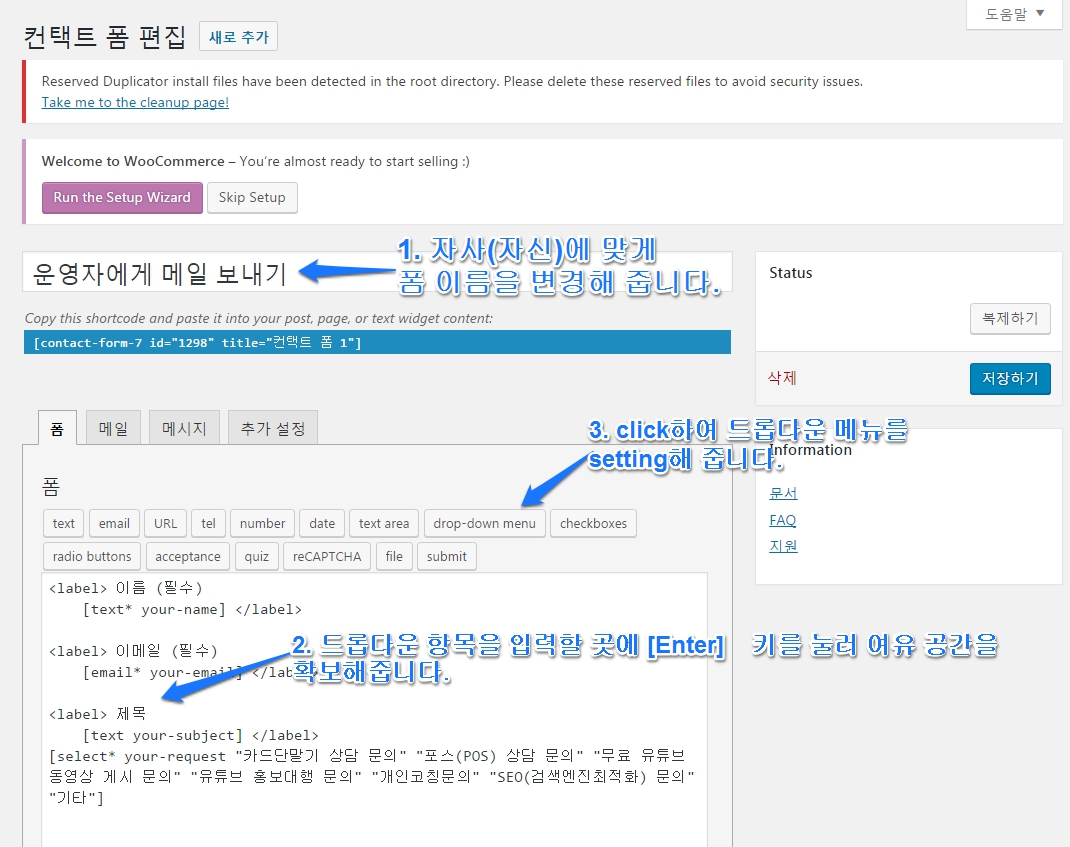Skip the WooCommerce setup
Viewport: 1070px width, 847px height.
[252, 197]
